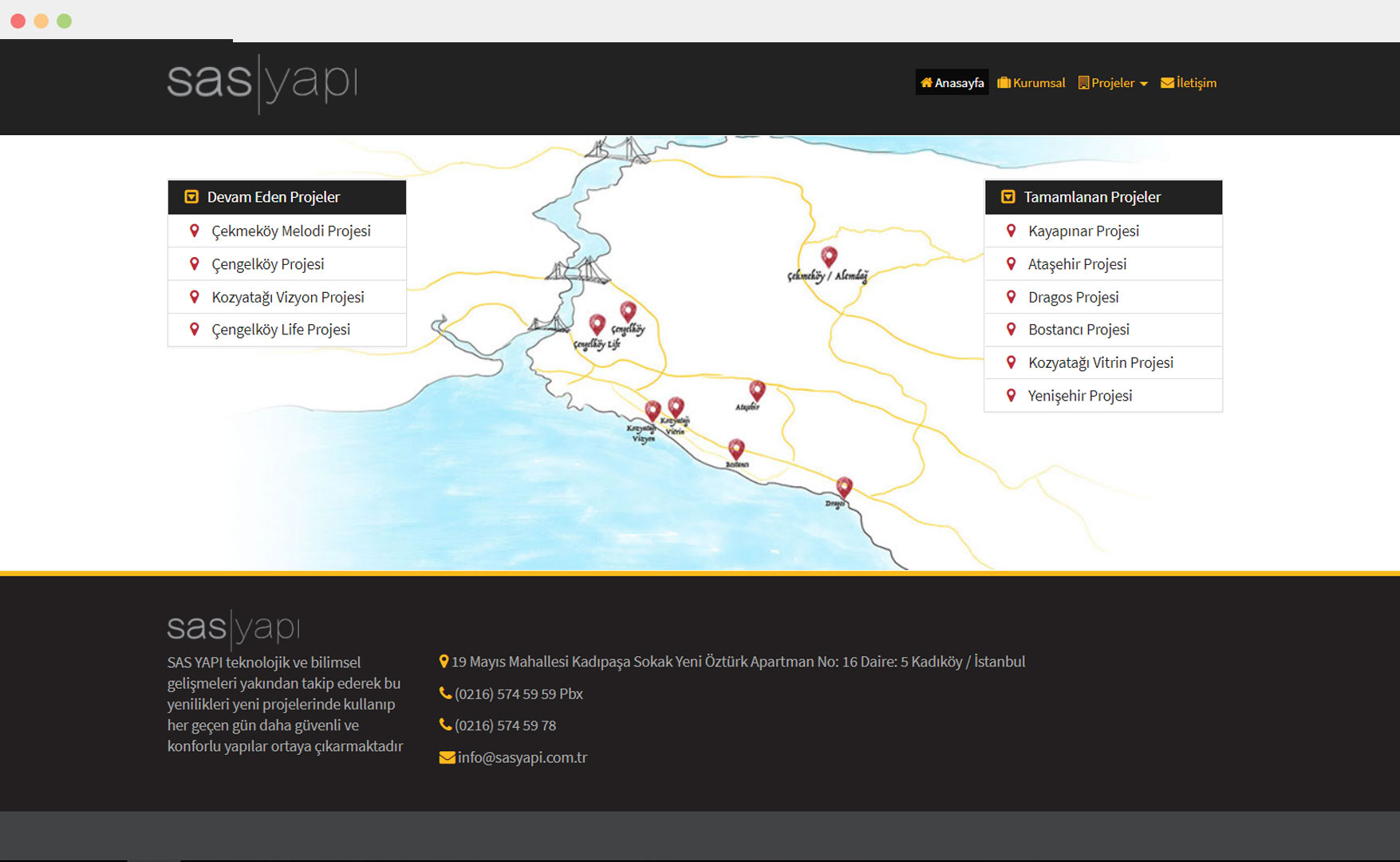Select Yenişehir Projesi in the list
1400x862 pixels.
1079,396
